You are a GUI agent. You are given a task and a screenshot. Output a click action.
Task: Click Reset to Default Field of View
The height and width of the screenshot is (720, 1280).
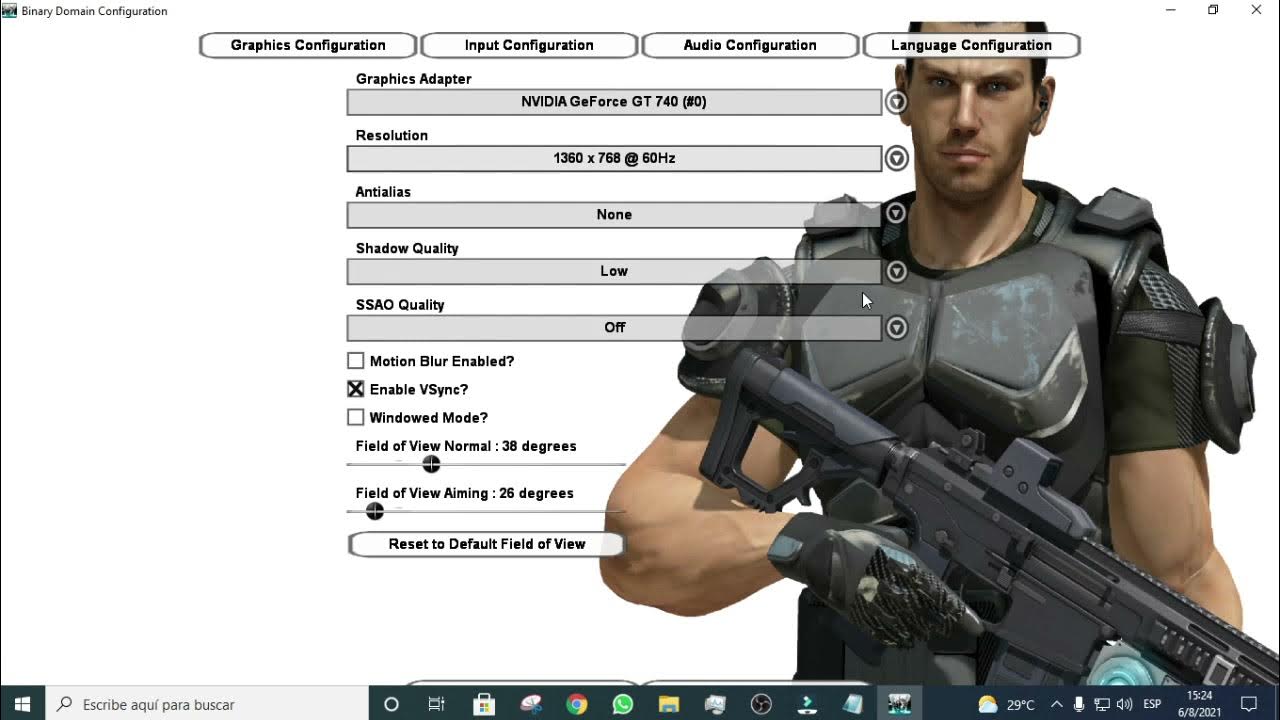tap(487, 544)
